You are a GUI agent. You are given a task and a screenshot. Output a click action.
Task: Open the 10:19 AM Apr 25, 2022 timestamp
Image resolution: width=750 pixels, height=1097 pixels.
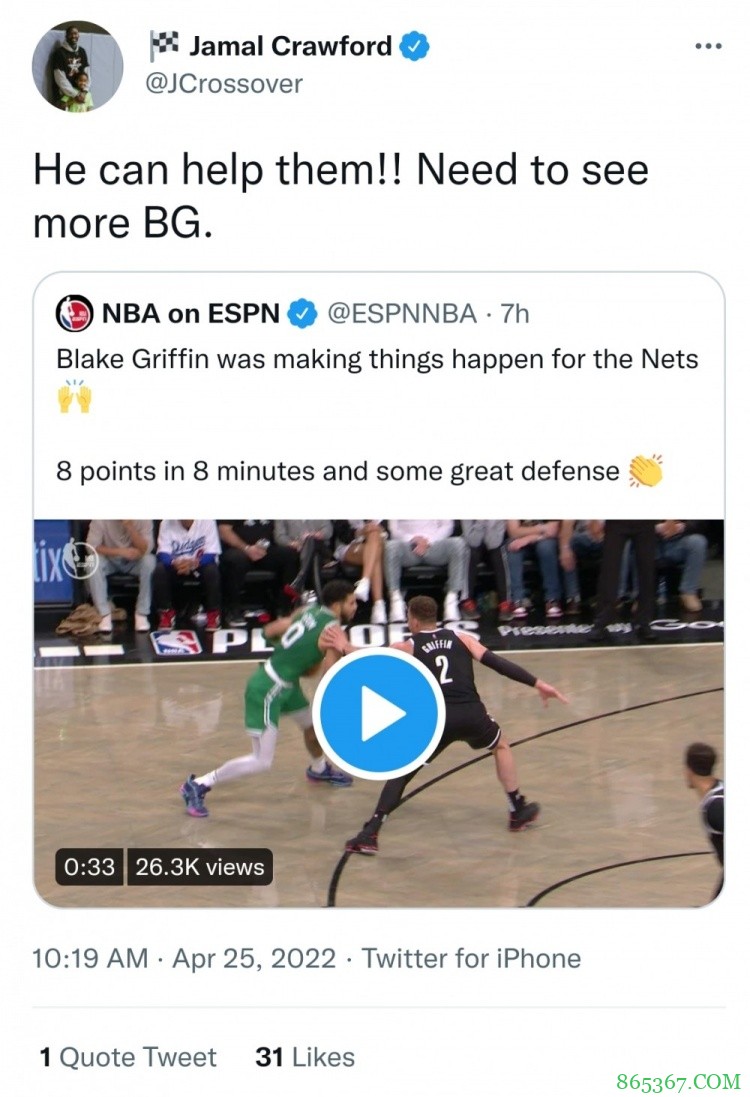click(184, 958)
